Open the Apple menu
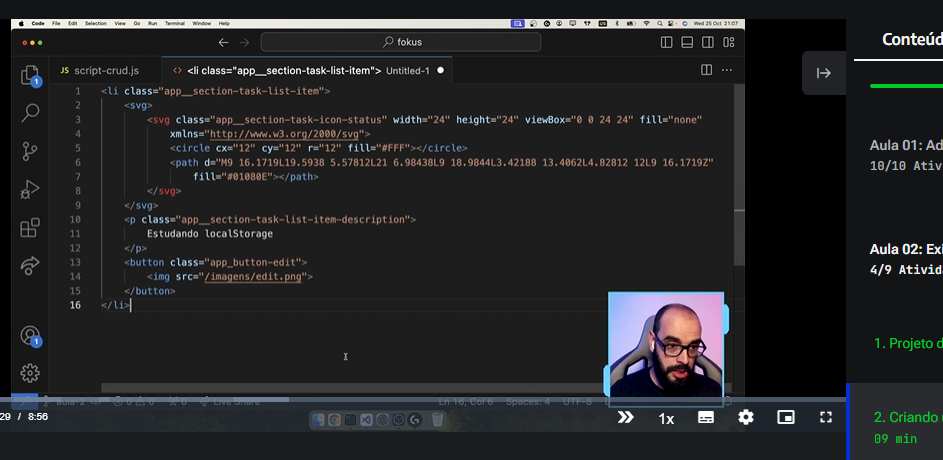 (x=22, y=23)
